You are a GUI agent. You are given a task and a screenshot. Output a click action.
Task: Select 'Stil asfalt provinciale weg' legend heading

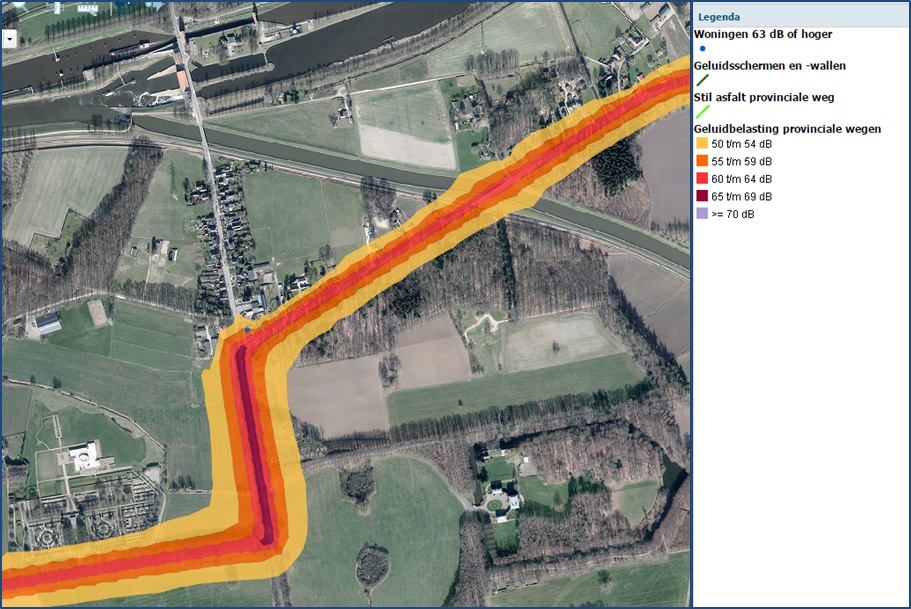point(764,97)
